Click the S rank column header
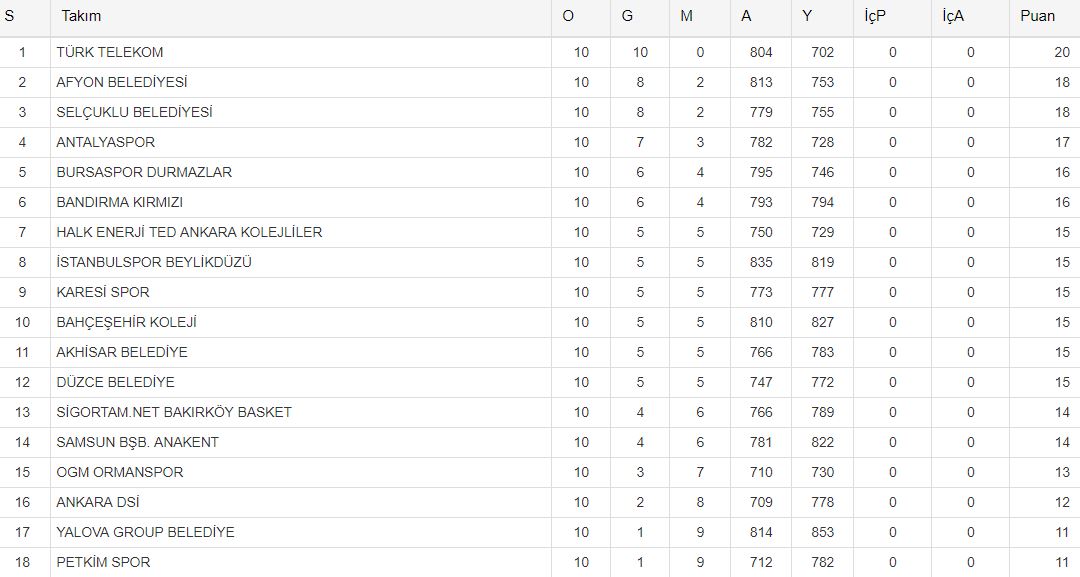 click(x=10, y=16)
